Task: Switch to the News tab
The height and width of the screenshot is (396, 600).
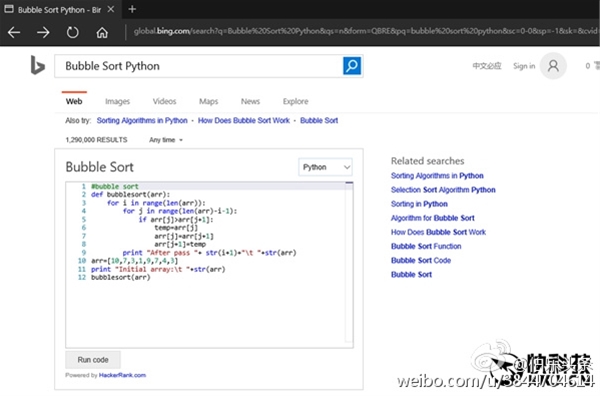Action: [x=250, y=101]
